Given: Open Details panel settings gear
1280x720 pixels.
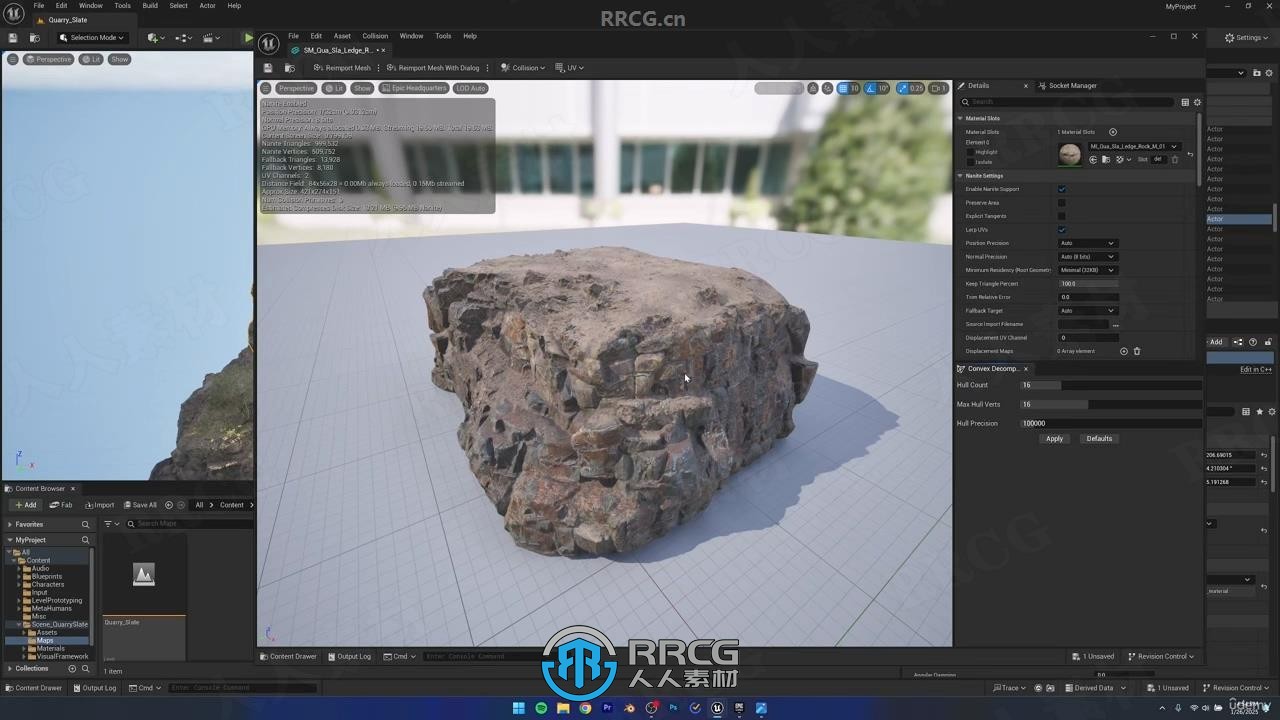Looking at the screenshot, I should [1197, 102].
